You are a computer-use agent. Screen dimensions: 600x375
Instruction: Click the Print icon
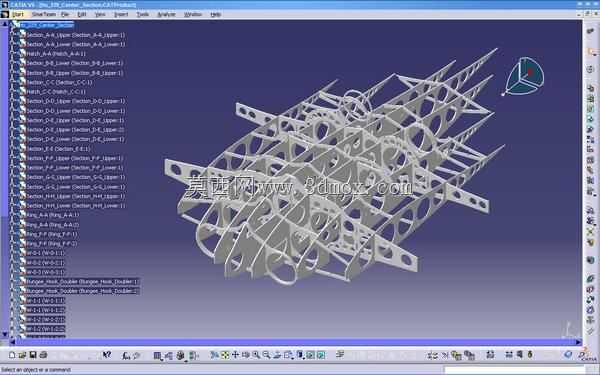[x=43, y=355]
